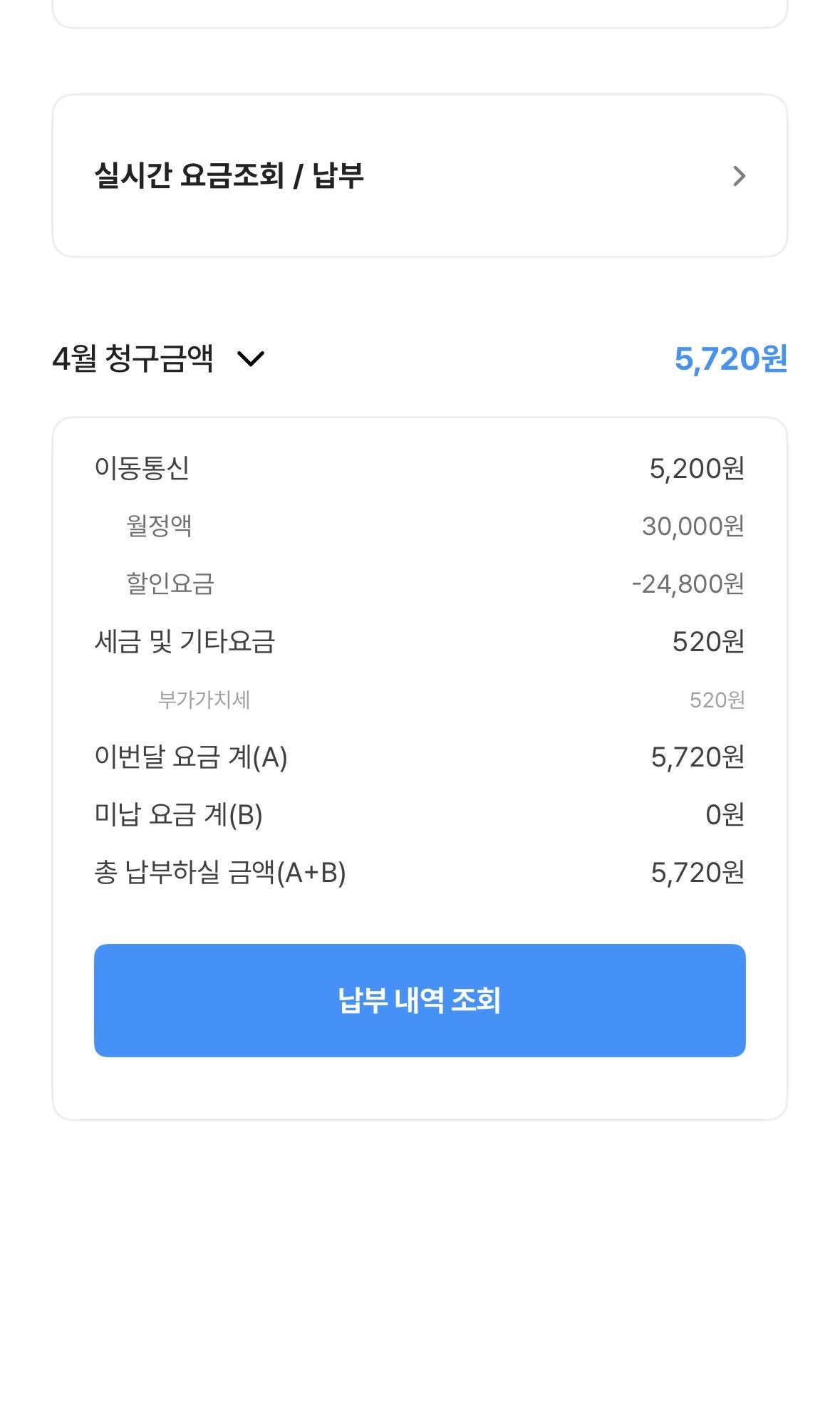This screenshot has height=1417, width=840.
Task: Click the 이동통신 charge row label
Action: click(142, 468)
